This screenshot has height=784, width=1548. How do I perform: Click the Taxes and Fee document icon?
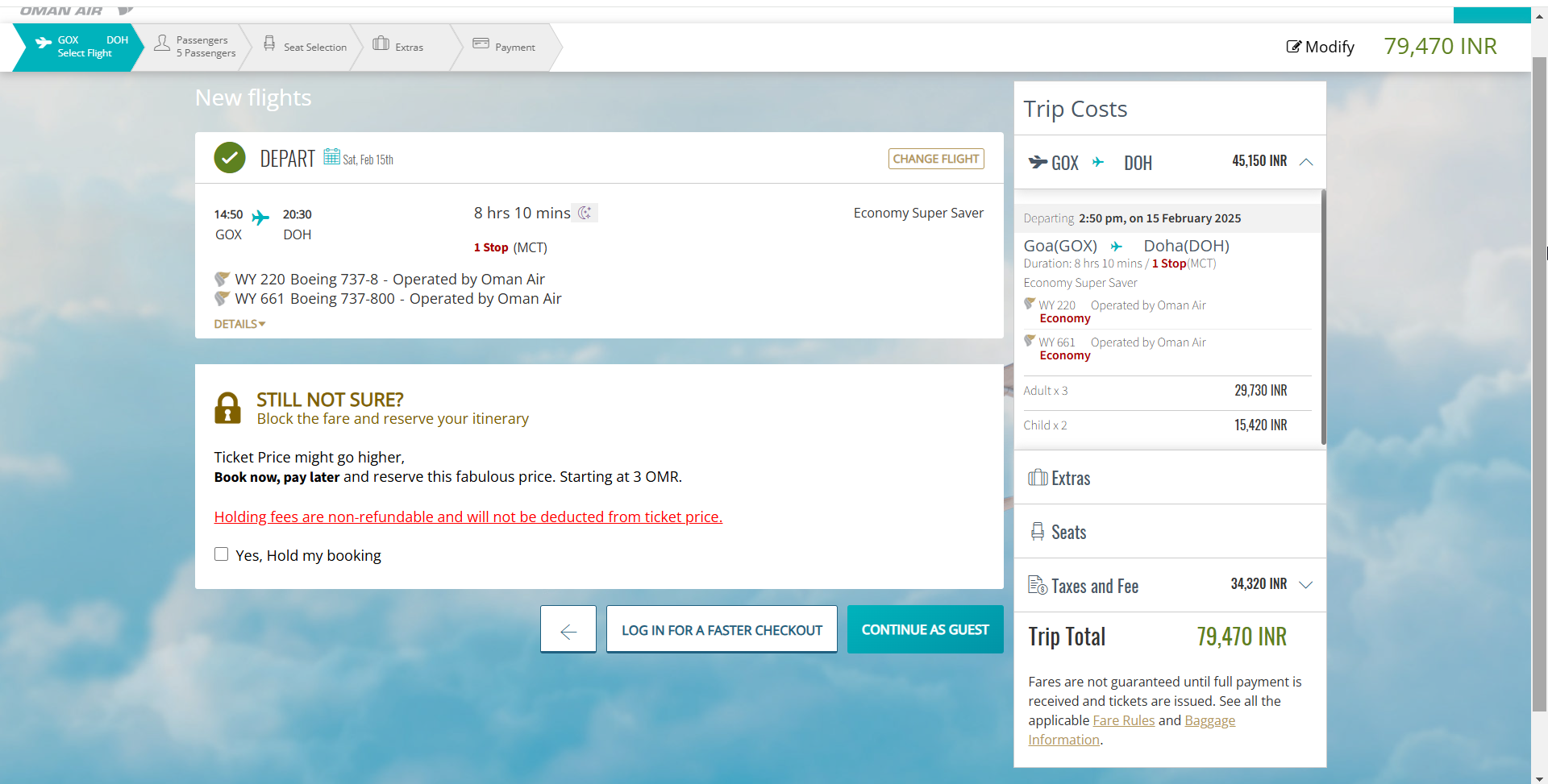point(1038,585)
